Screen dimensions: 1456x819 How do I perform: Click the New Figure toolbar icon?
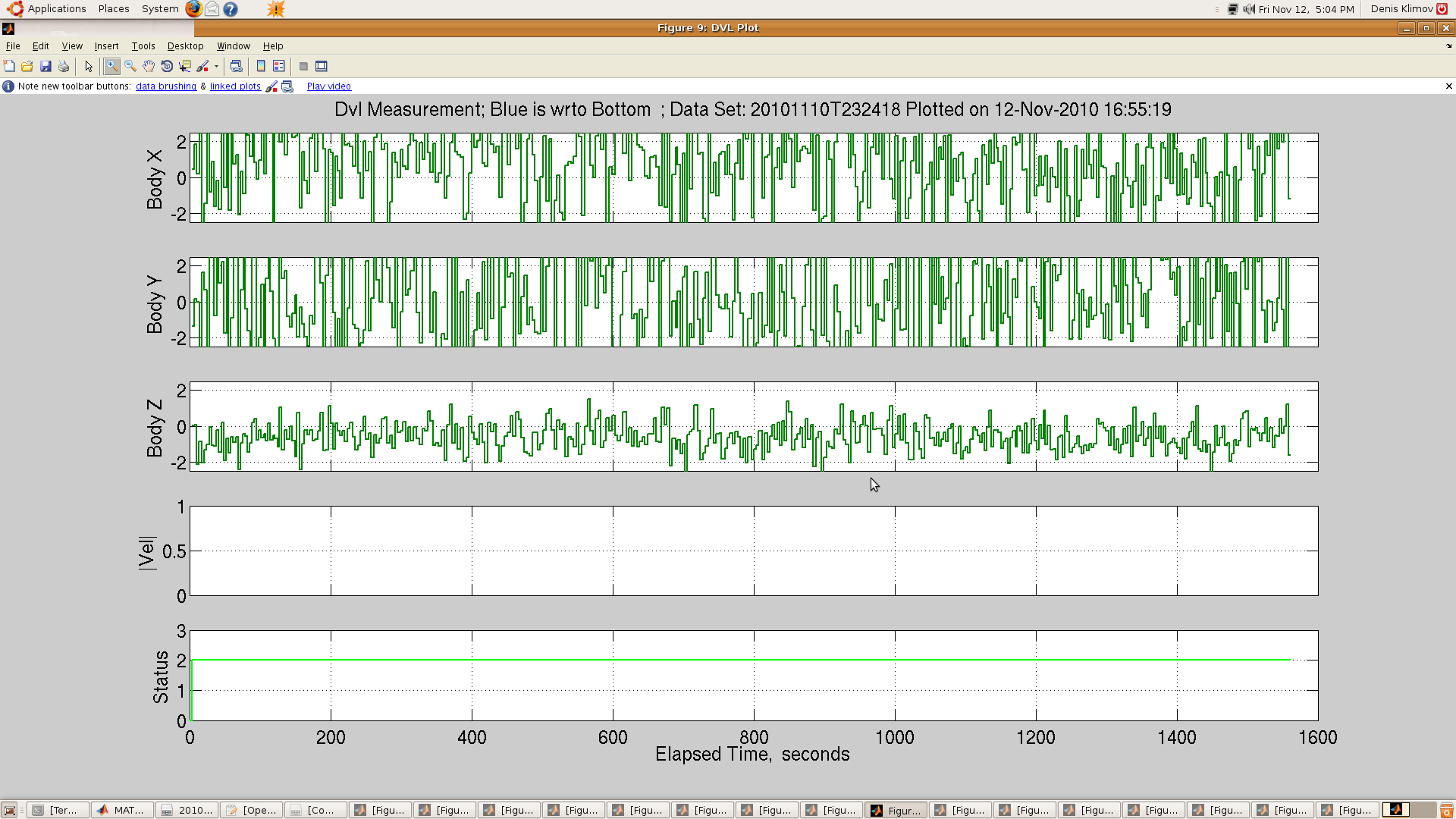(x=9, y=67)
